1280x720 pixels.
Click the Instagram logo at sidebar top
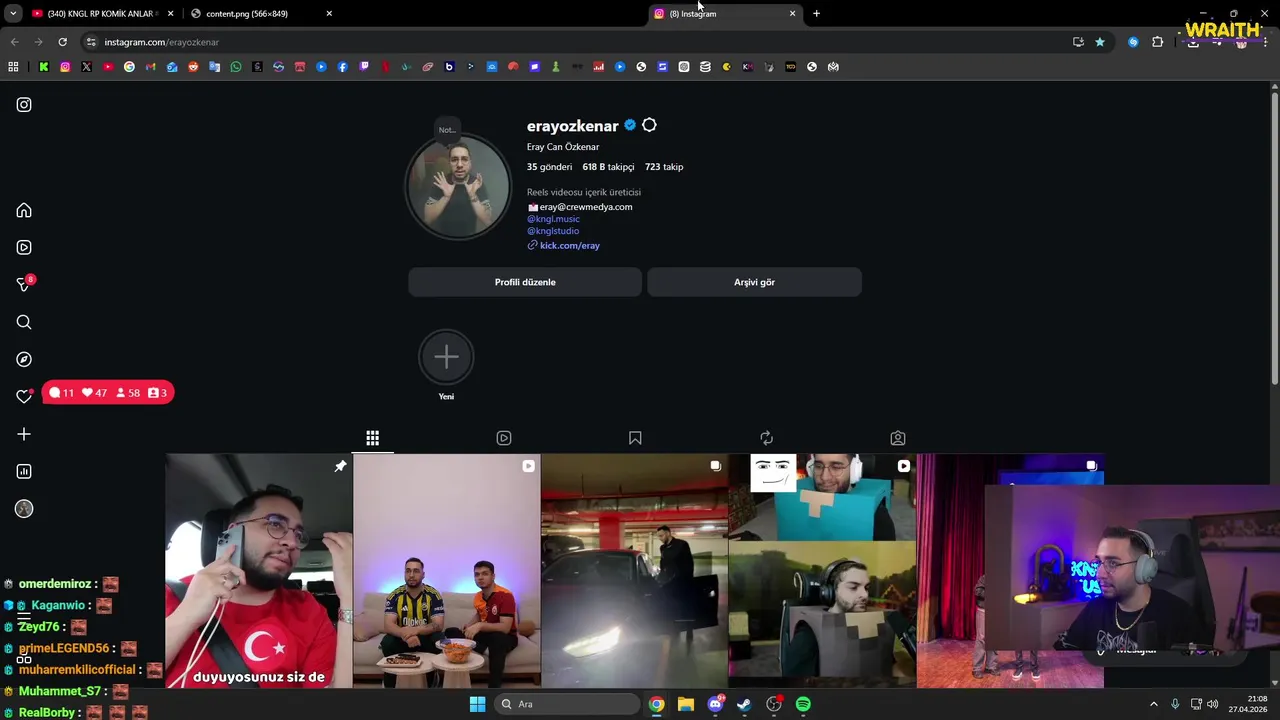[x=24, y=105]
